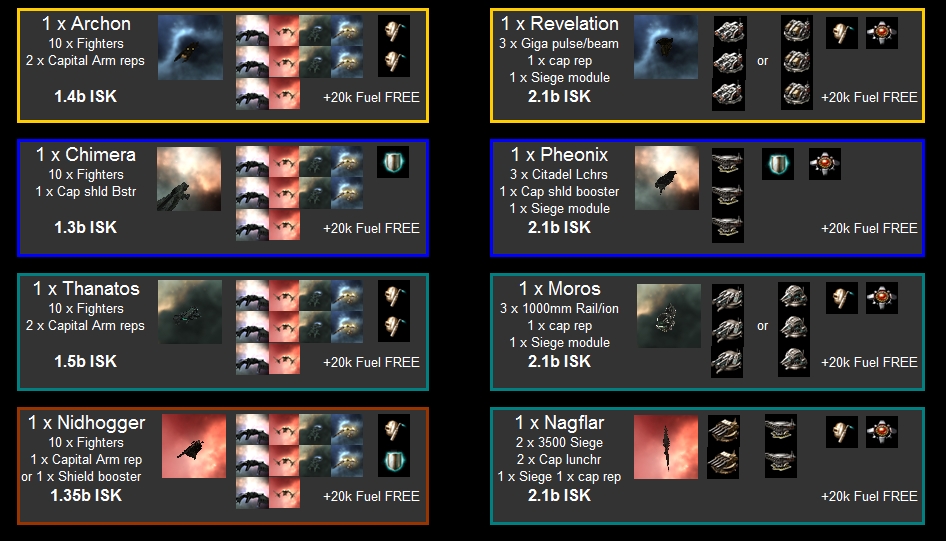The height and width of the screenshot is (541, 947).
Task: Click the Archon bottom-left fighter icon
Action: 252,94
